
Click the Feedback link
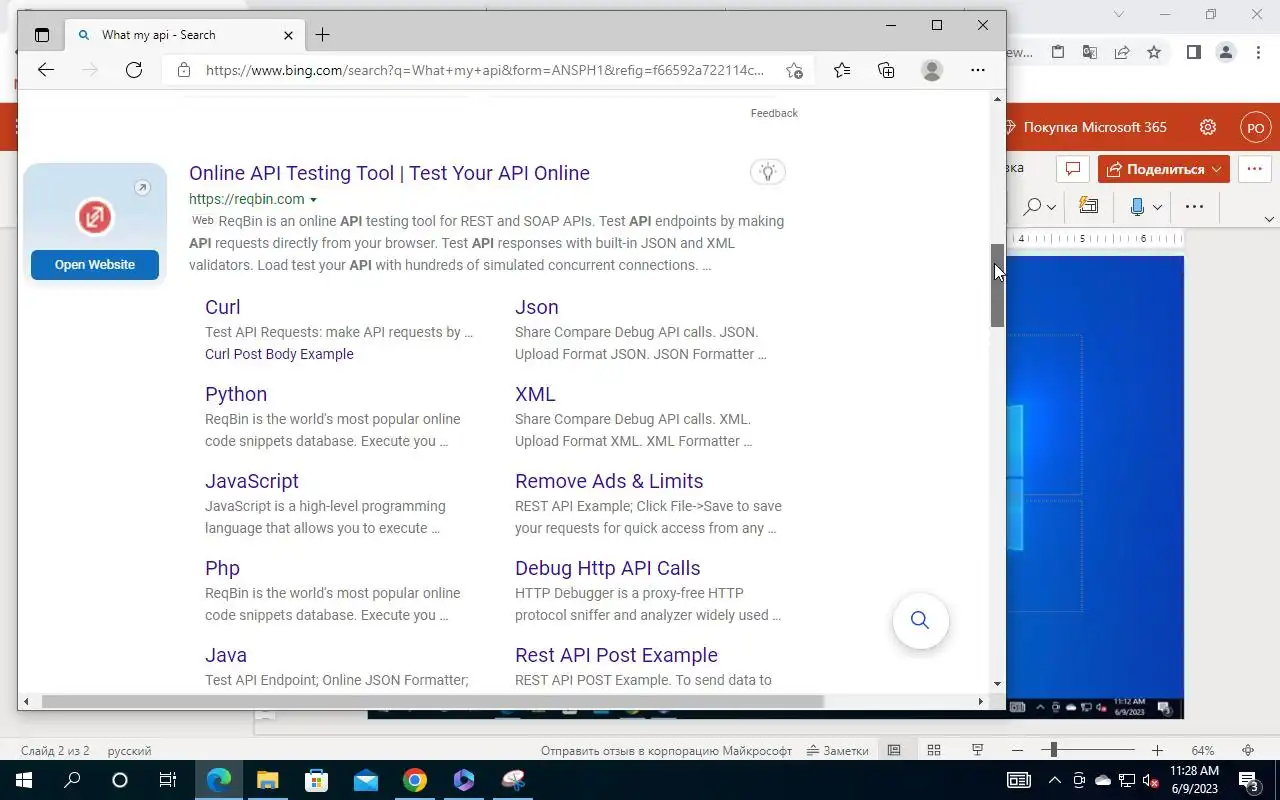[774, 113]
